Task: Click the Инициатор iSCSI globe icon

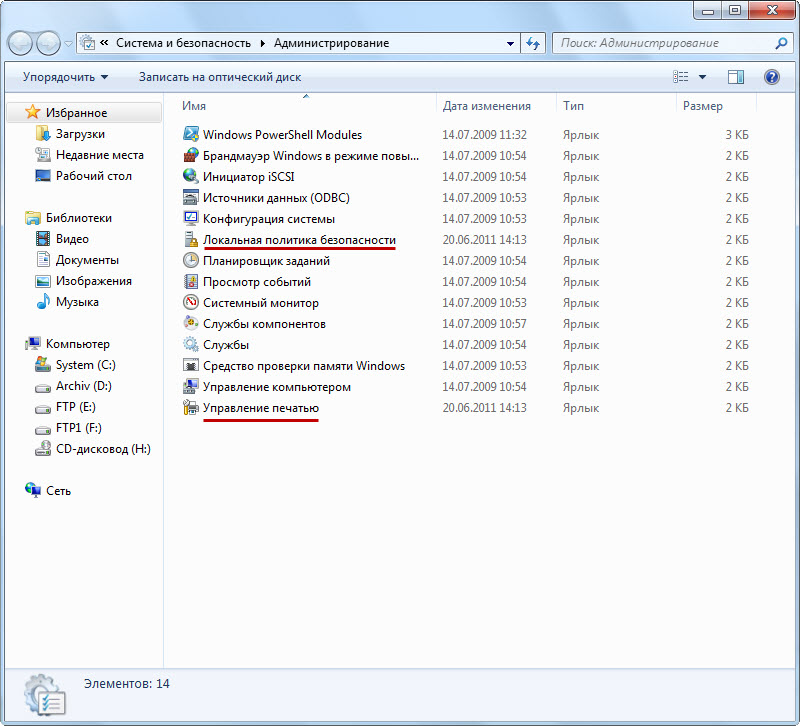Action: point(191,176)
